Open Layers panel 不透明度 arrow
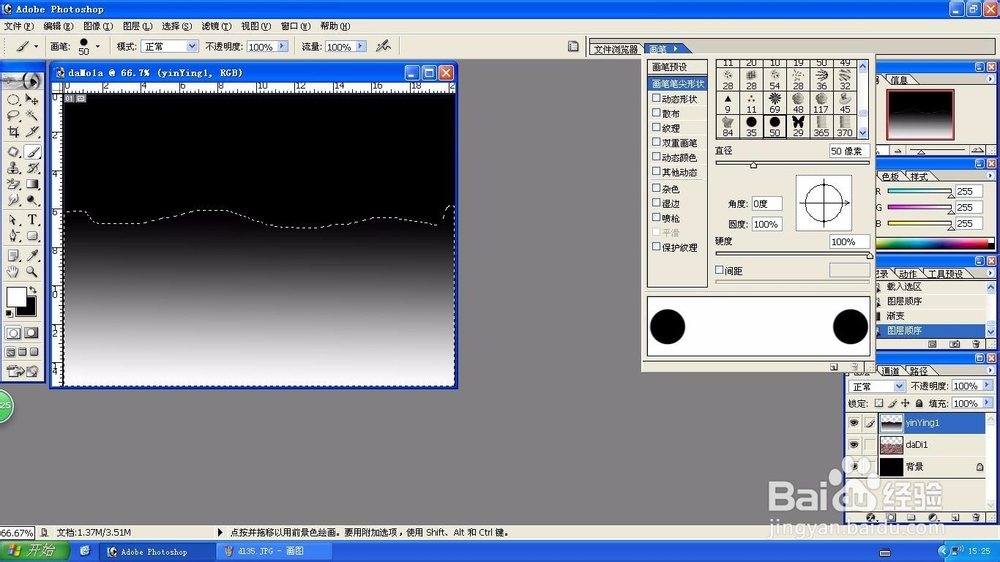This screenshot has height=562, width=1000. click(987, 386)
